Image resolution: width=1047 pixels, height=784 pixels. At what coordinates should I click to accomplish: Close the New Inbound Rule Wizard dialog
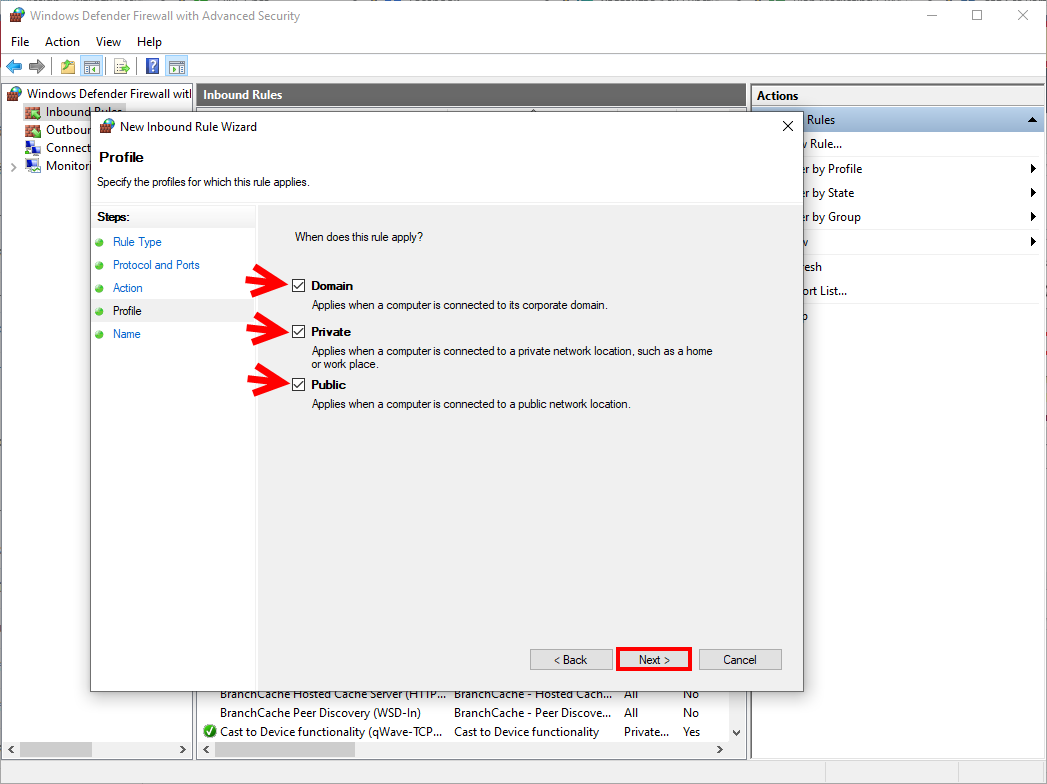tap(788, 126)
